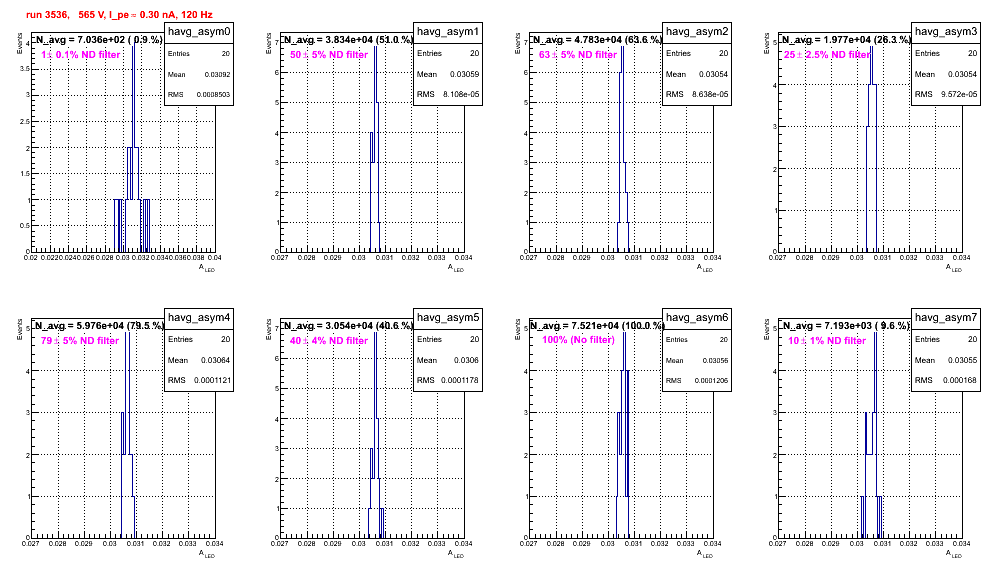The image size is (996, 572).
Task: Click the histogram peak in havg_asym3 plot
Action: click(872, 44)
